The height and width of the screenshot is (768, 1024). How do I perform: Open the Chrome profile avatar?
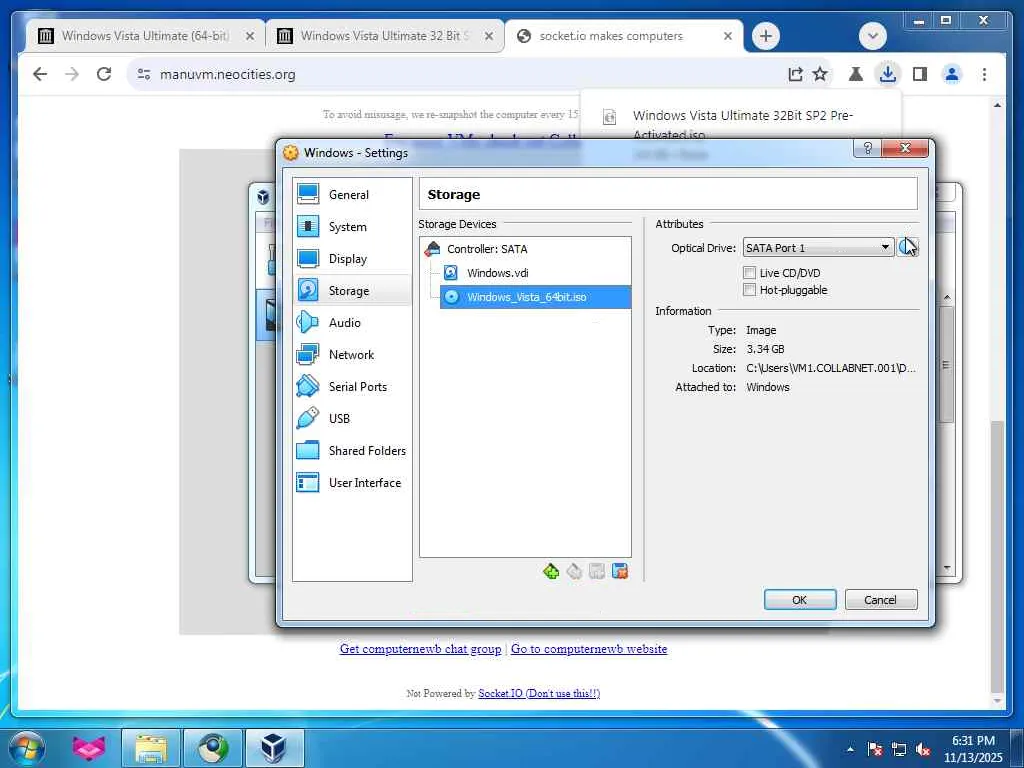click(952, 74)
